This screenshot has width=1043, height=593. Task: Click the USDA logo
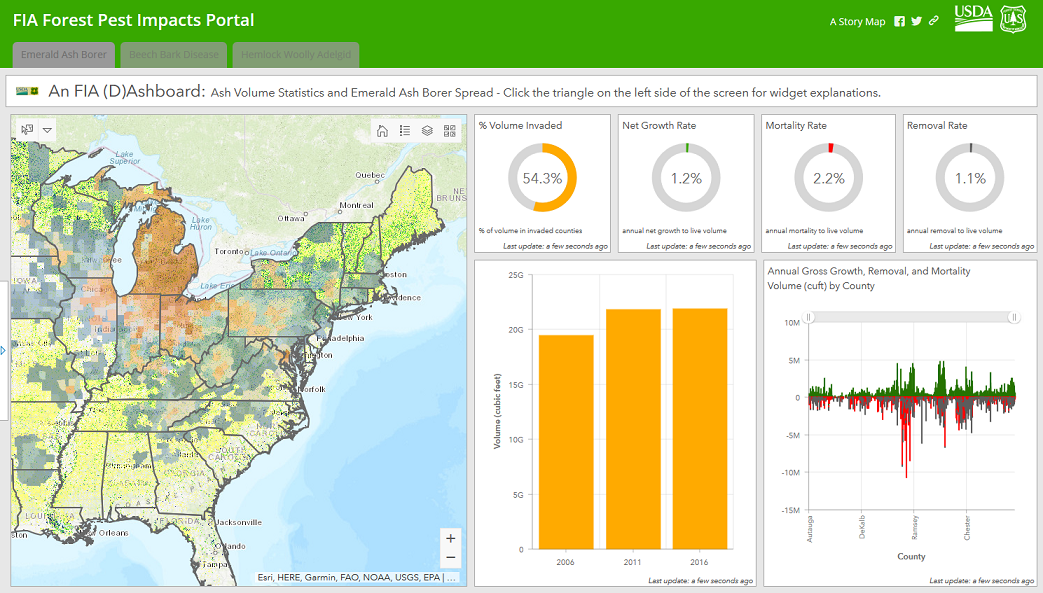pyautogui.click(x=973, y=17)
